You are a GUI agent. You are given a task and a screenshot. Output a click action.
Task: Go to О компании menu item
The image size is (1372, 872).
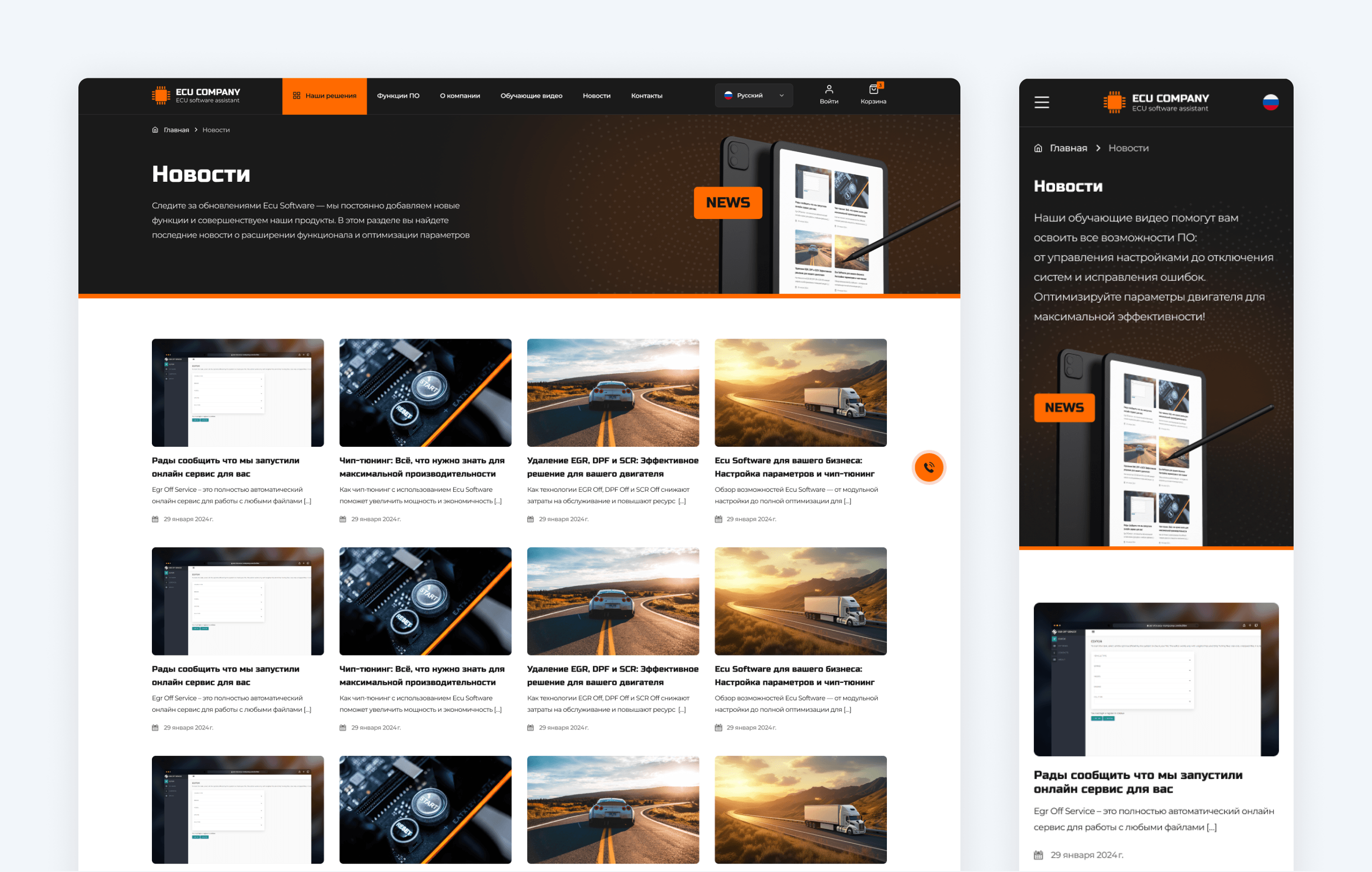click(459, 96)
